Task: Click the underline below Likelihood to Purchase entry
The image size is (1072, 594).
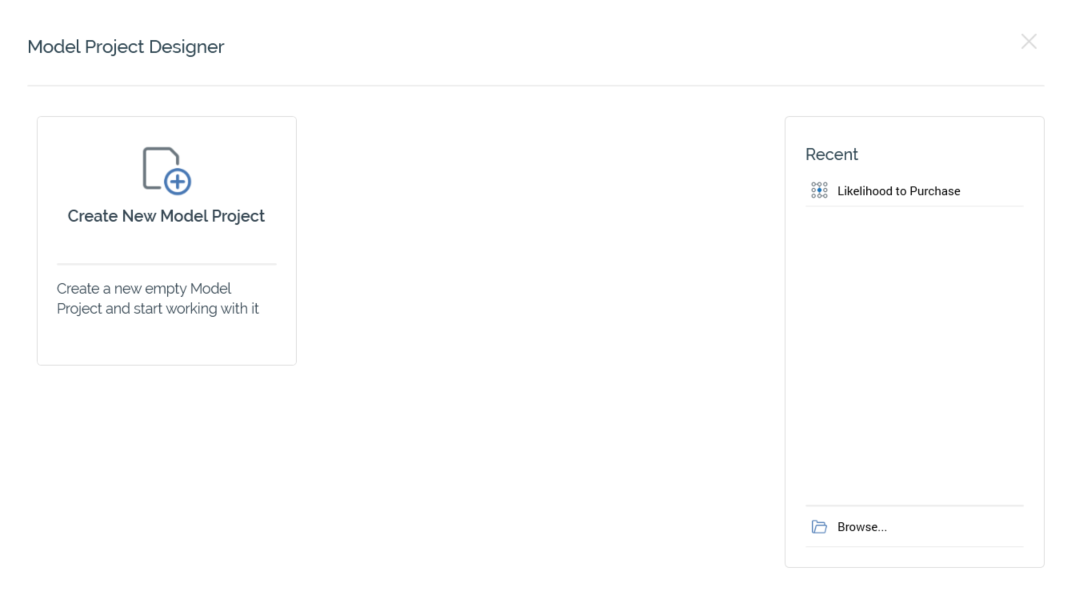Action: [x=914, y=207]
